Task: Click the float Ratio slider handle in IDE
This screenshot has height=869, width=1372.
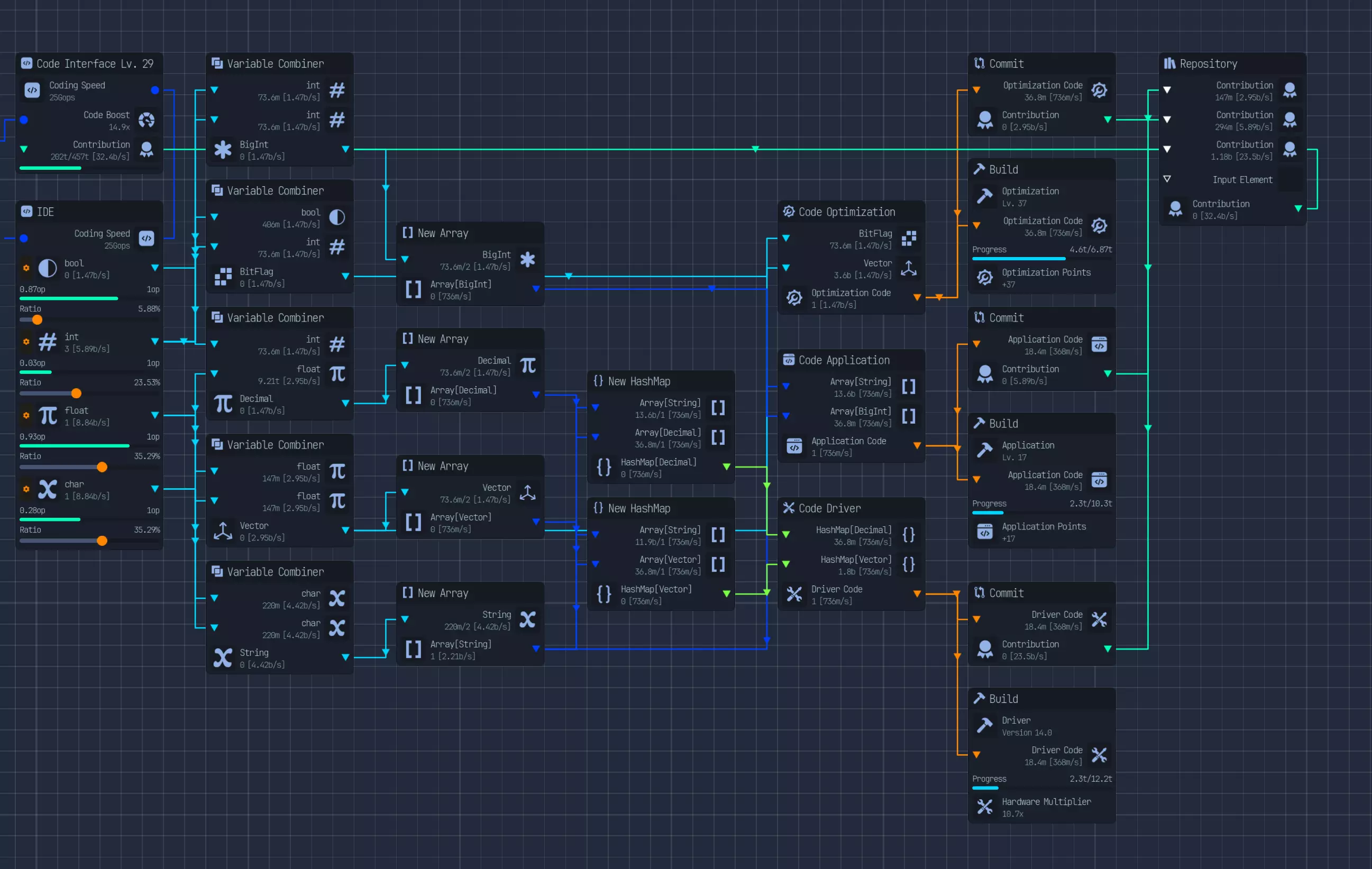Action: 102,467
